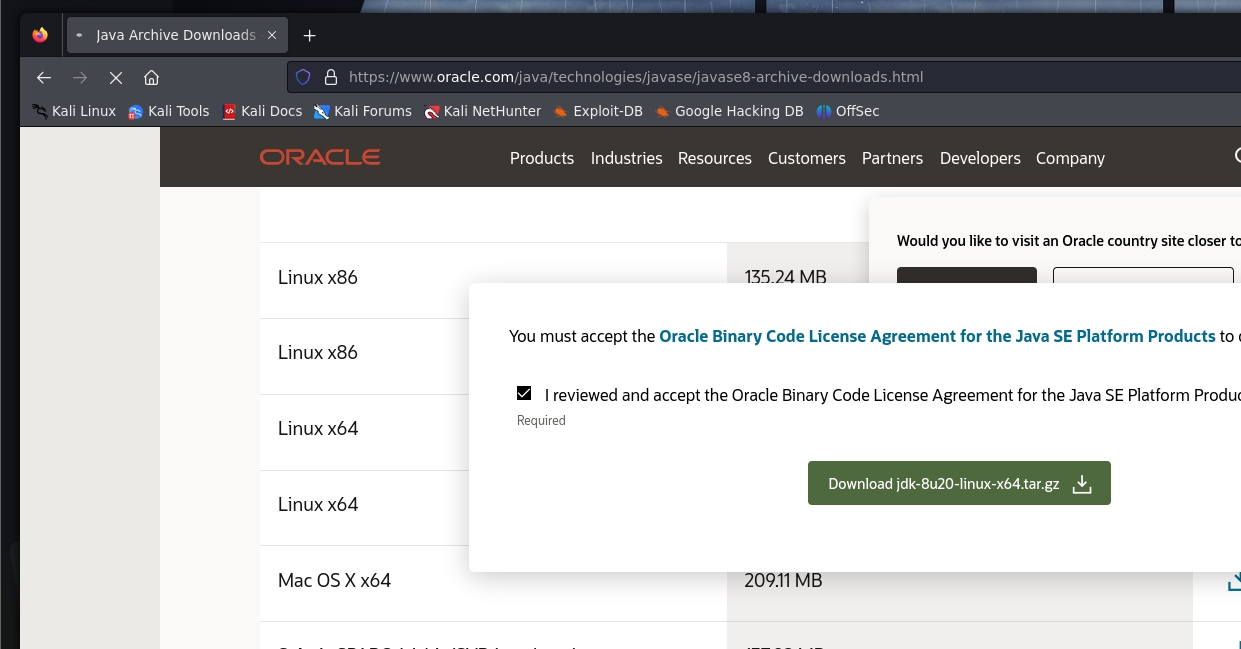Click Download jdk-8u20-linux-x64.tar.gz button
The height and width of the screenshot is (649, 1241).
[x=958, y=484]
